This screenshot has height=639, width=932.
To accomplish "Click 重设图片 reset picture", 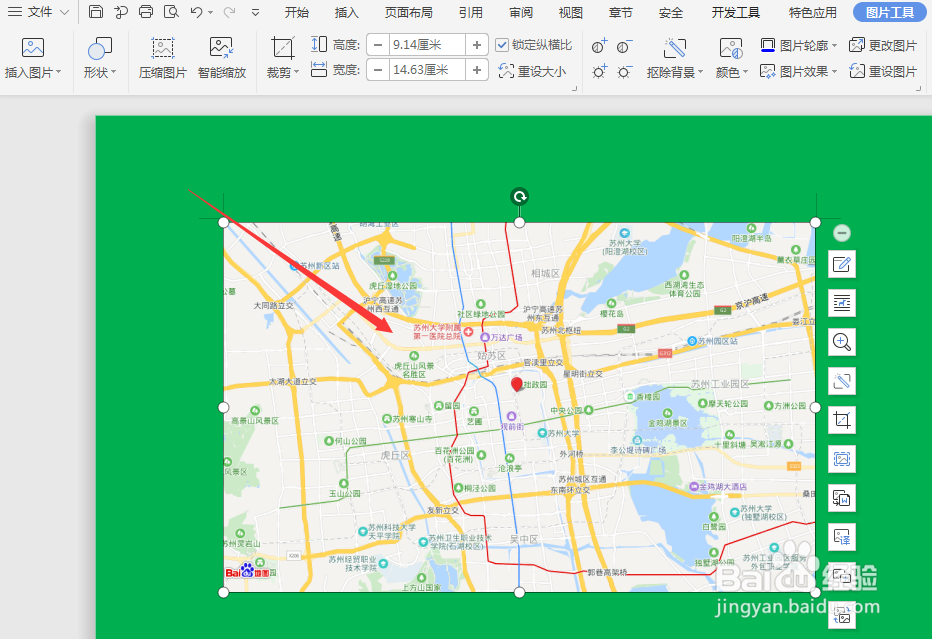I will point(883,71).
